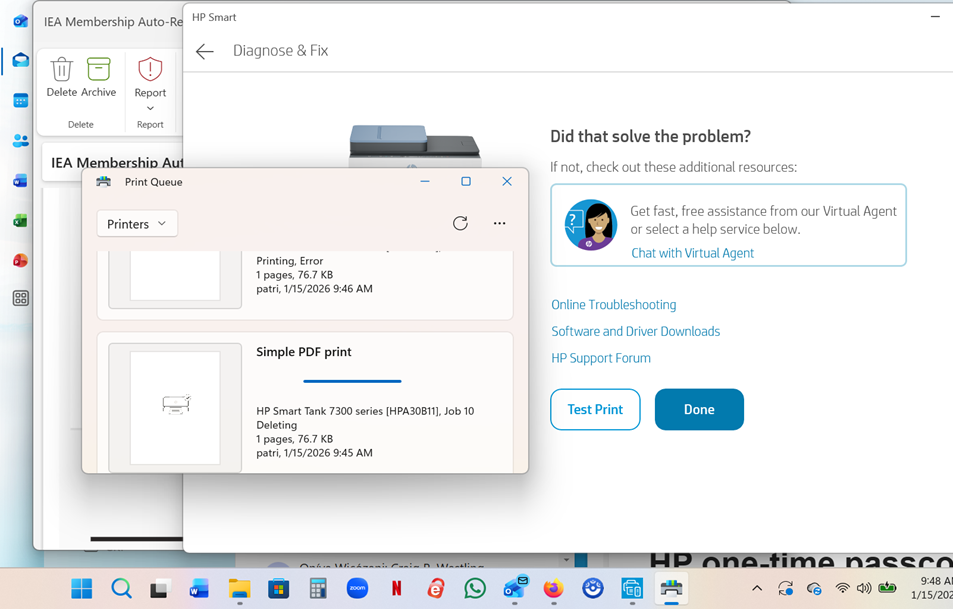Open File Explorer from the taskbar
Screen dimensions: 953x609
(x=239, y=588)
